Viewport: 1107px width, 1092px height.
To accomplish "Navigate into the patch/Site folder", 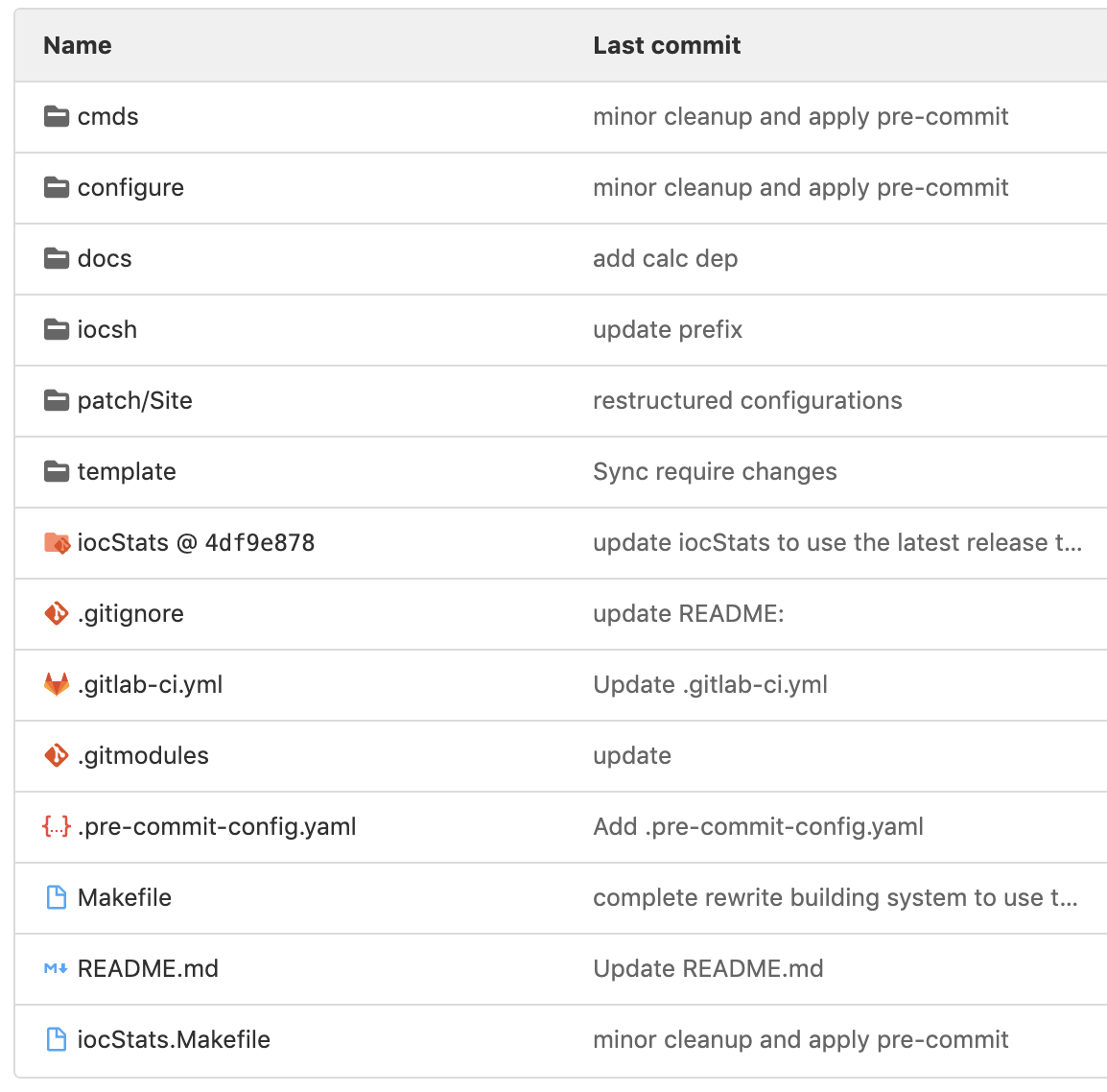I will click(x=135, y=401).
